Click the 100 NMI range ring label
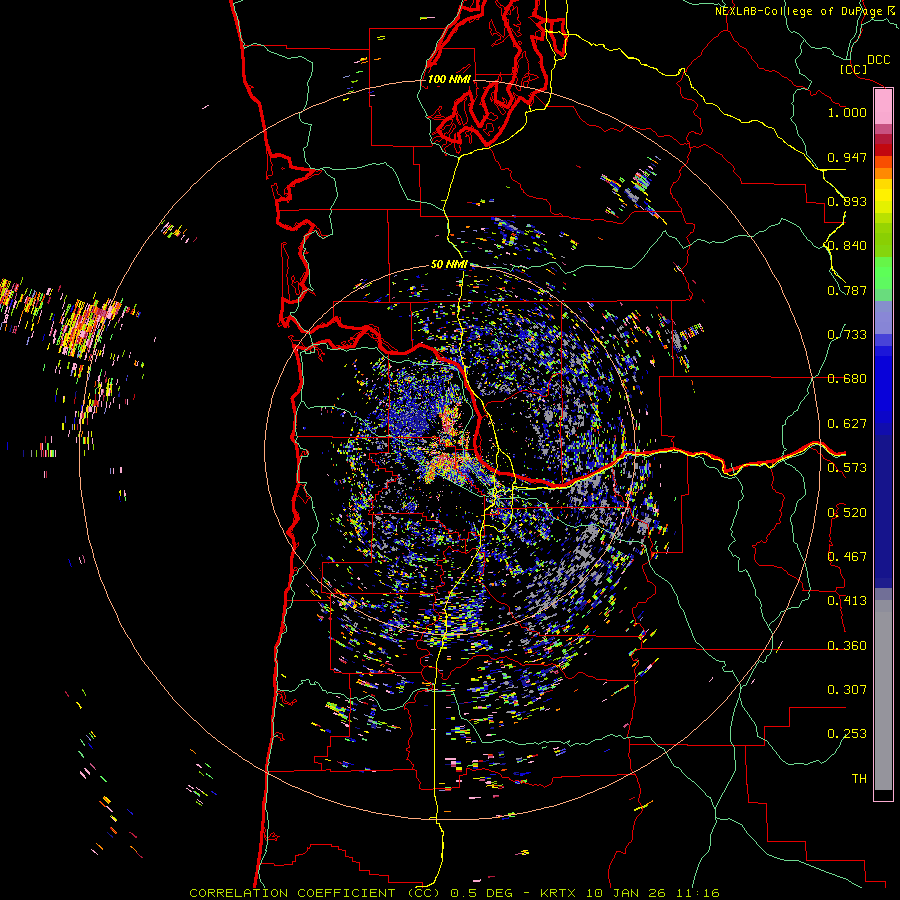This screenshot has width=900, height=900. click(x=449, y=79)
